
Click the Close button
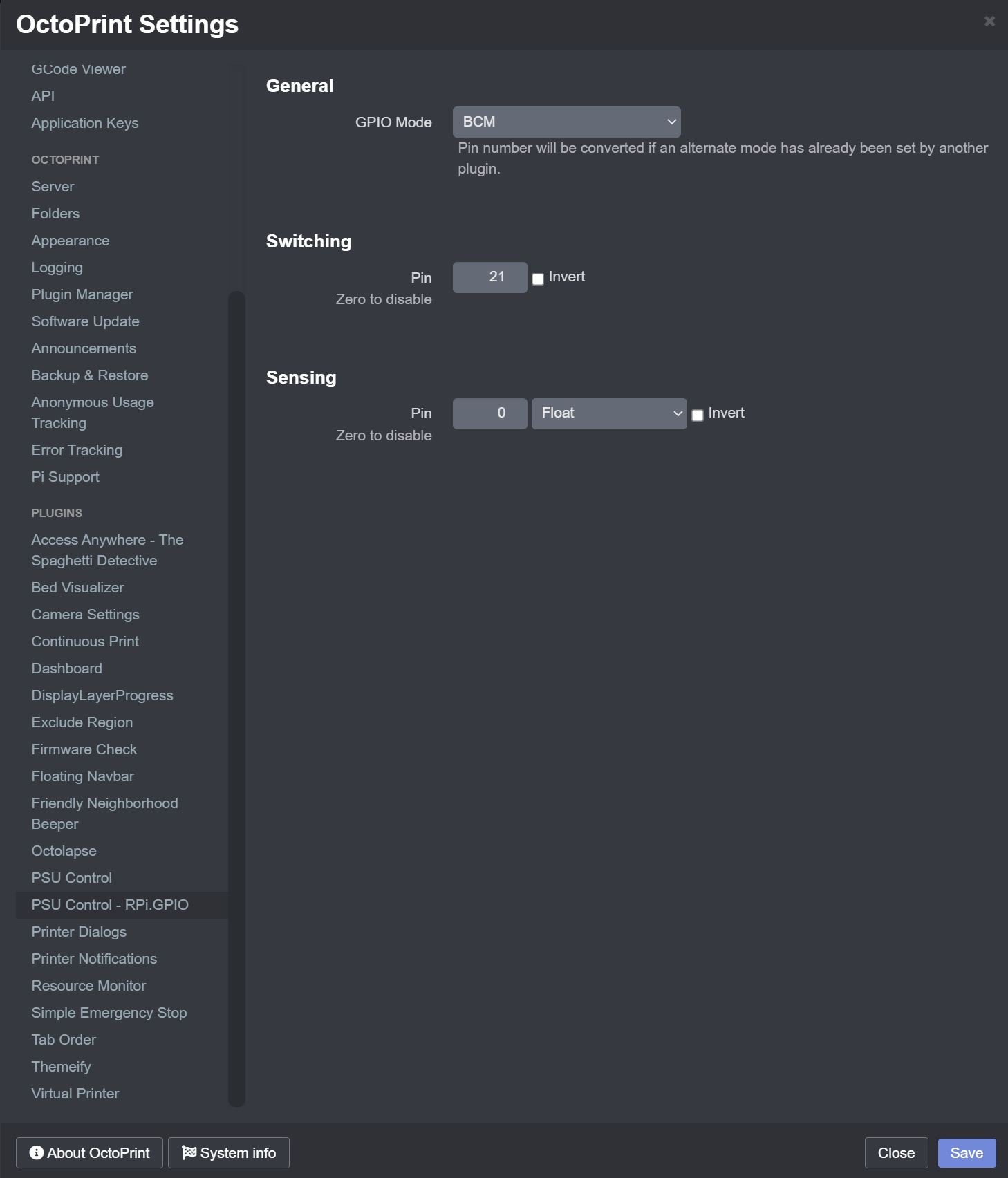(x=896, y=1153)
